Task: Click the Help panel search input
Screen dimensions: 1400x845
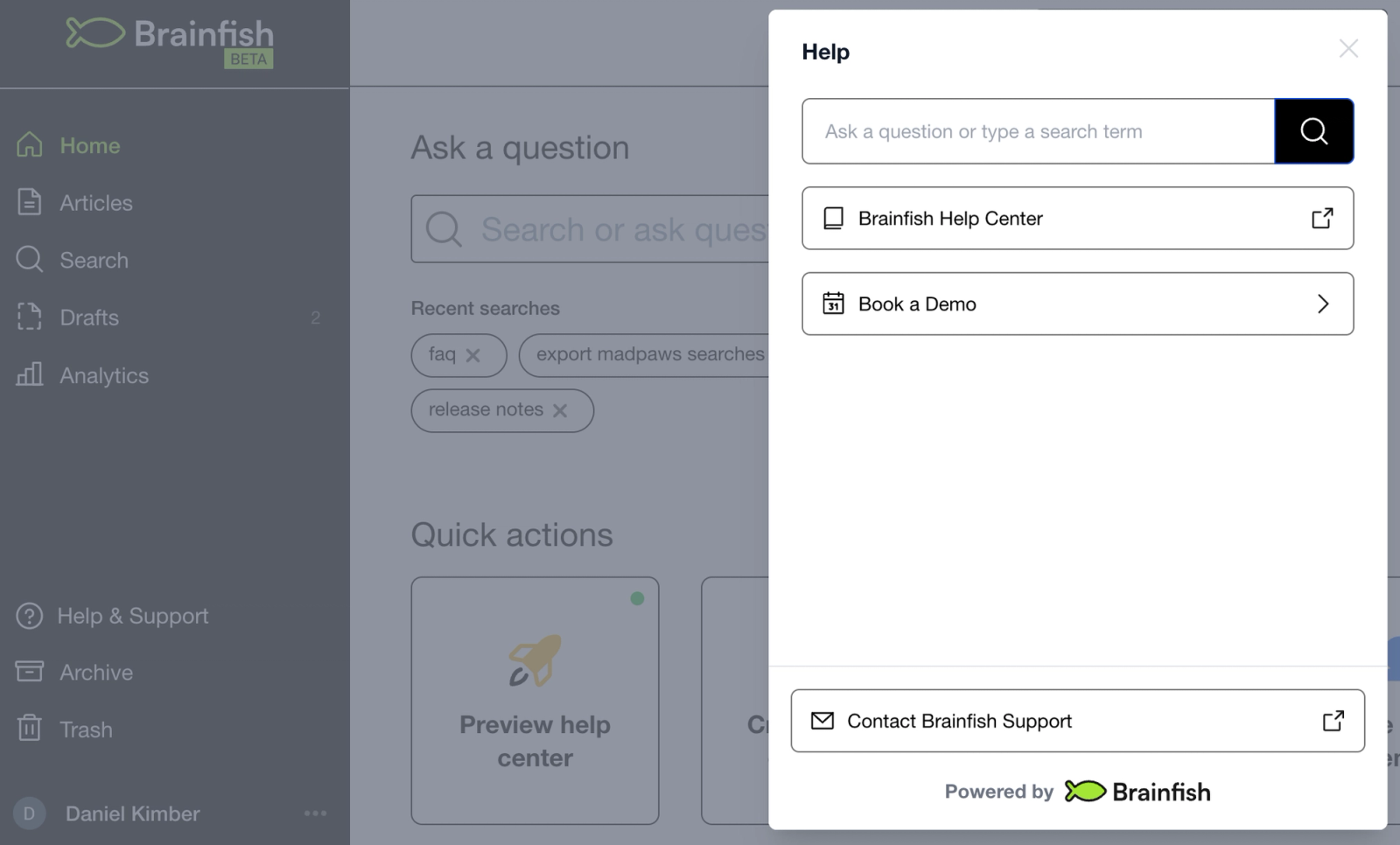Action: [x=1038, y=131]
